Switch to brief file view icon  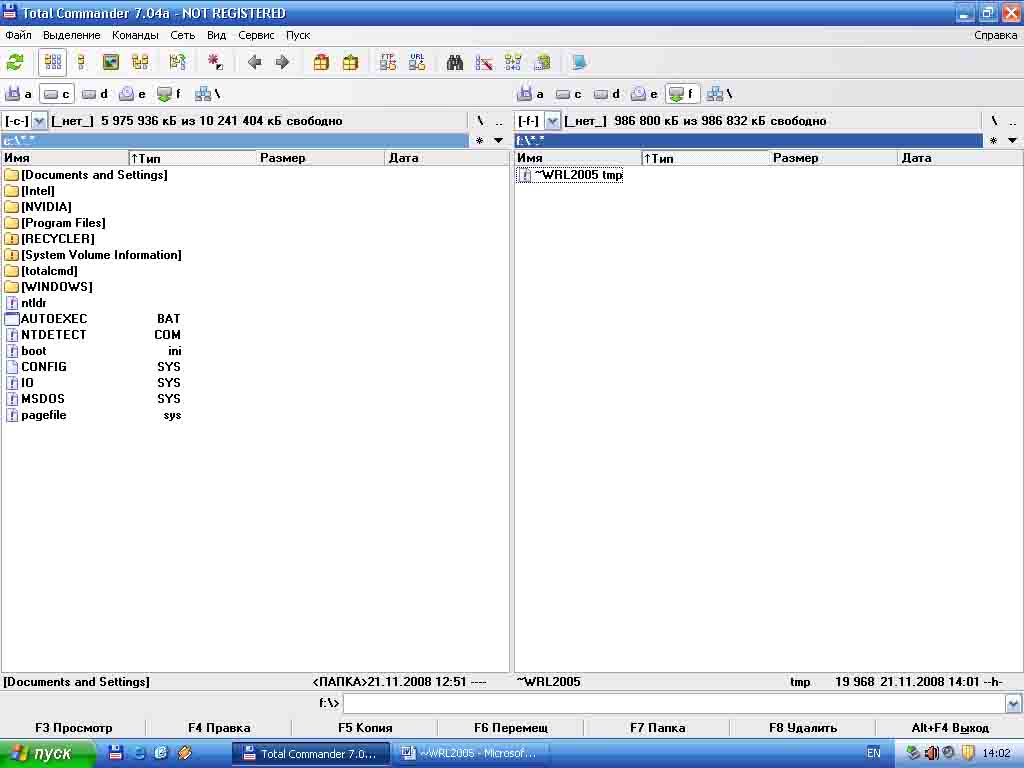[x=53, y=63]
